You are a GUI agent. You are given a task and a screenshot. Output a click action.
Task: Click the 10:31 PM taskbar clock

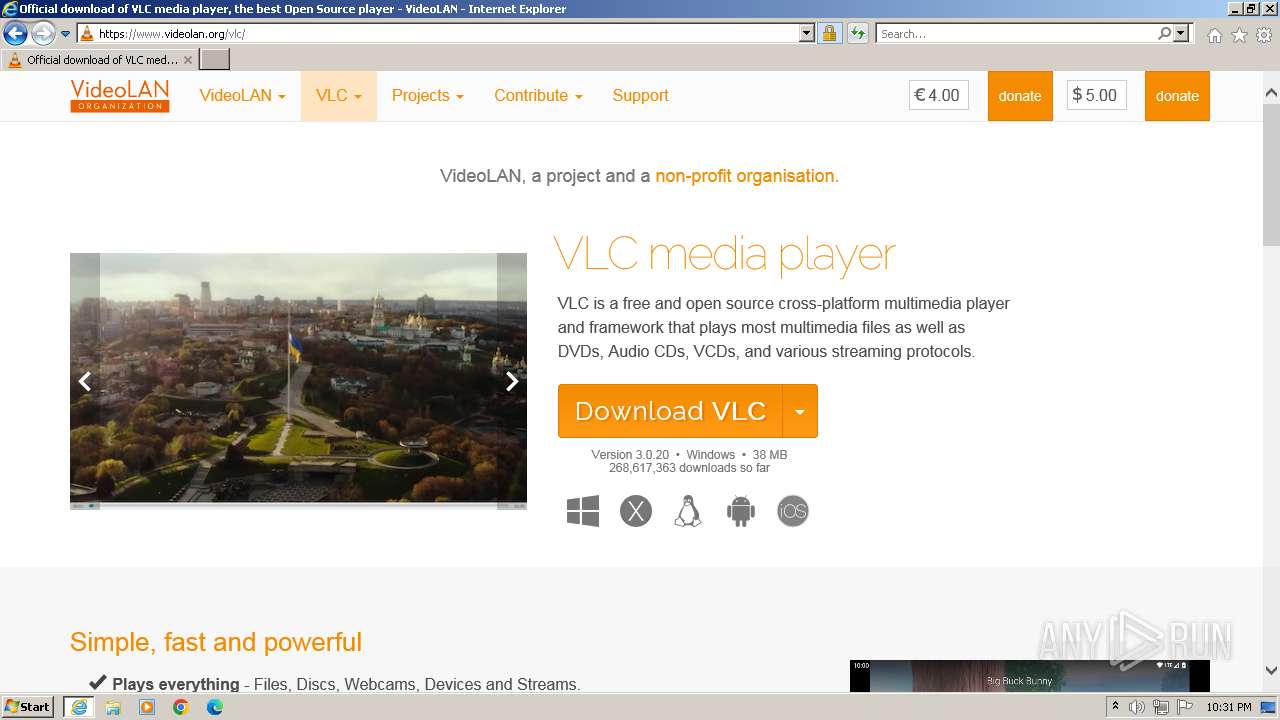[x=1229, y=707]
